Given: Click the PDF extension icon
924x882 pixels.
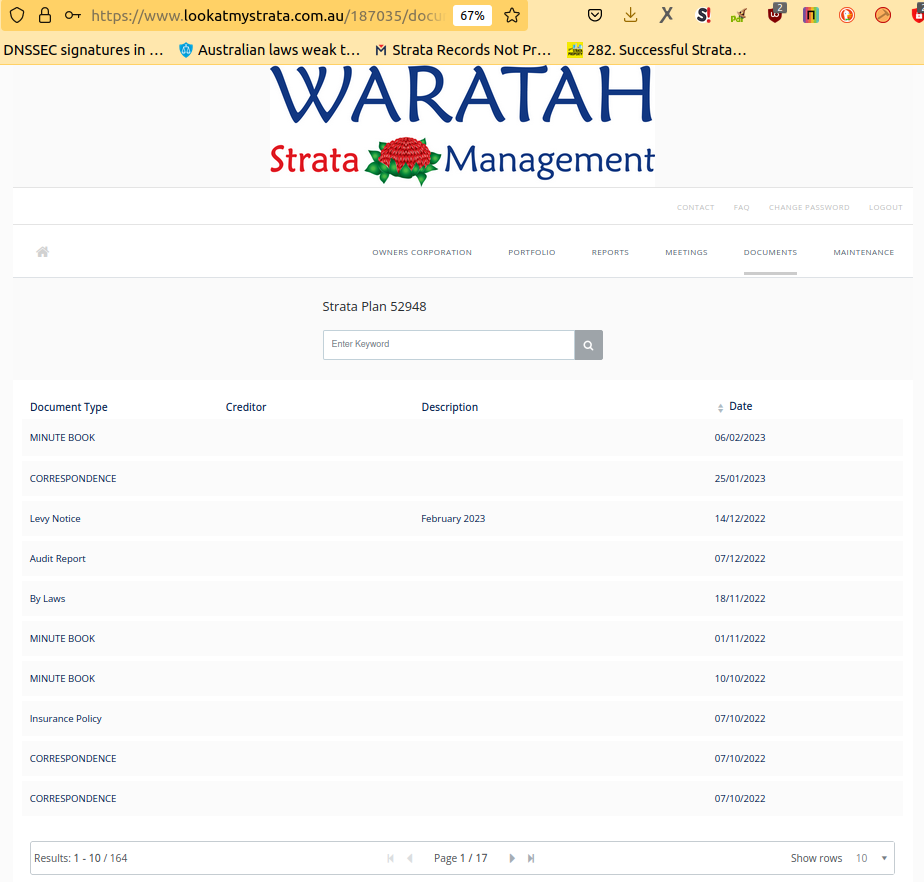Looking at the screenshot, I should point(738,15).
